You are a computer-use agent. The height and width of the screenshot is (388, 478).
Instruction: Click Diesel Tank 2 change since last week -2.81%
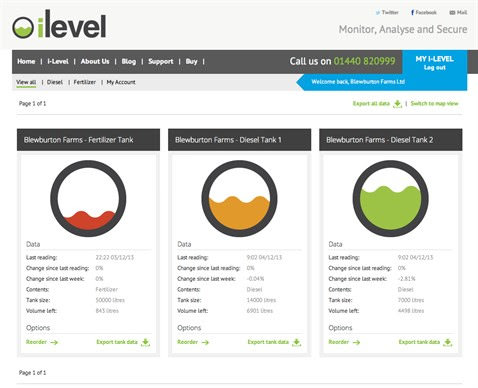pos(406,279)
